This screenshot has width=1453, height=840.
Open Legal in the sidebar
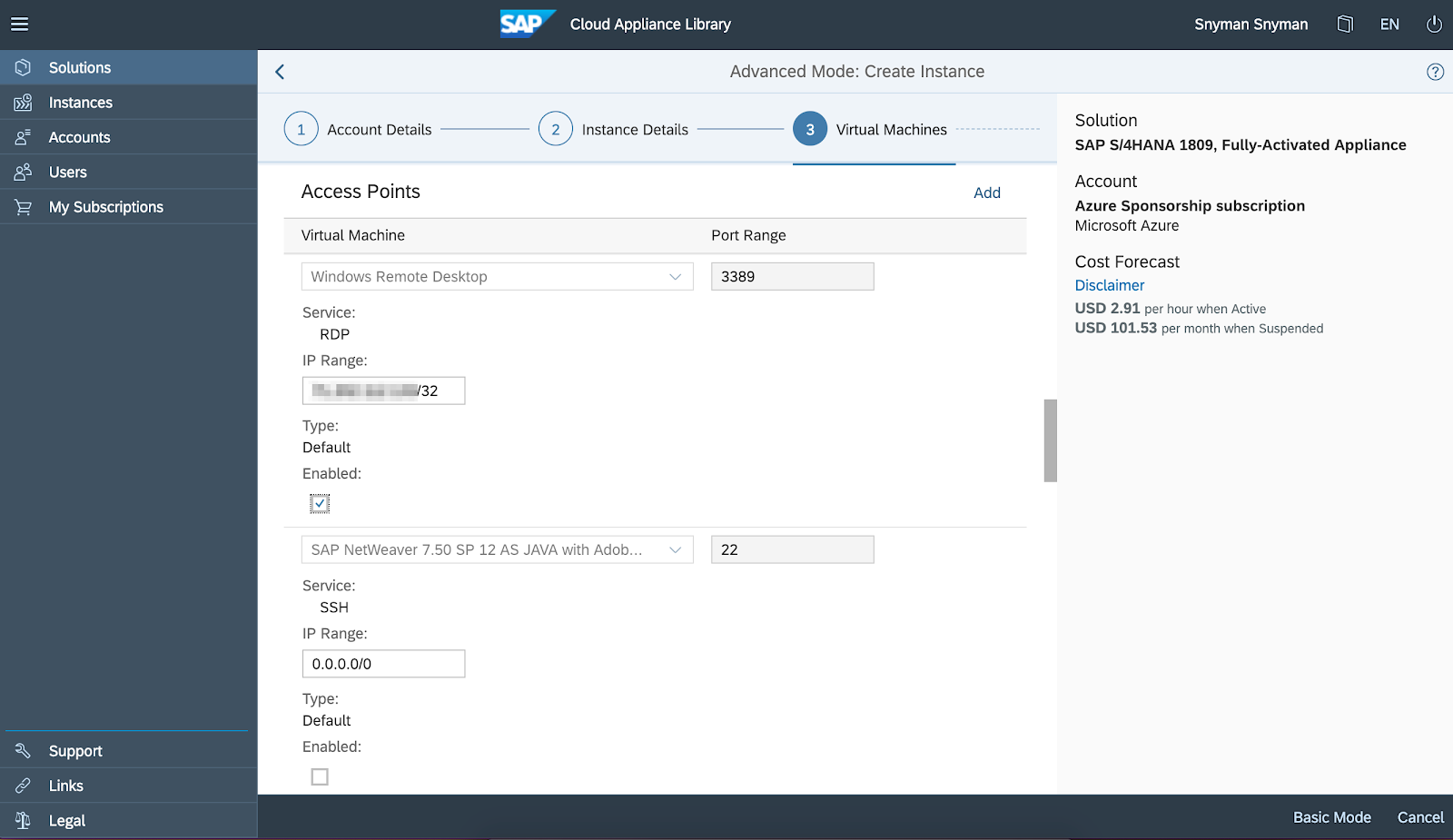click(129, 820)
